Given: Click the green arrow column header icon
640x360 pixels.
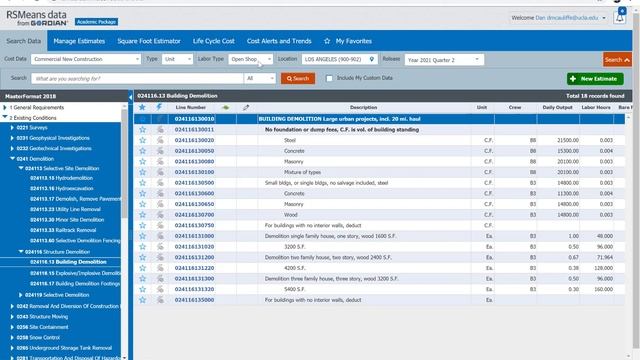Looking at the screenshot, I should pyautogui.click(x=225, y=107).
